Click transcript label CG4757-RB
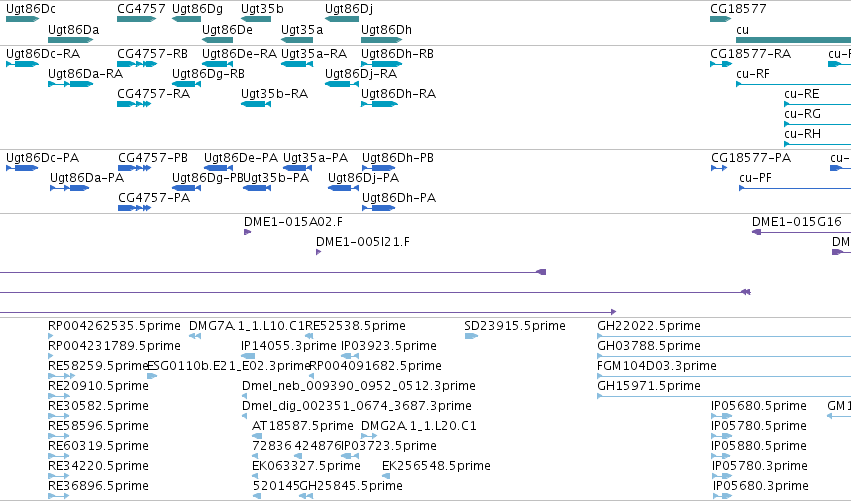Screen dimensions: 851x501 click(153, 54)
